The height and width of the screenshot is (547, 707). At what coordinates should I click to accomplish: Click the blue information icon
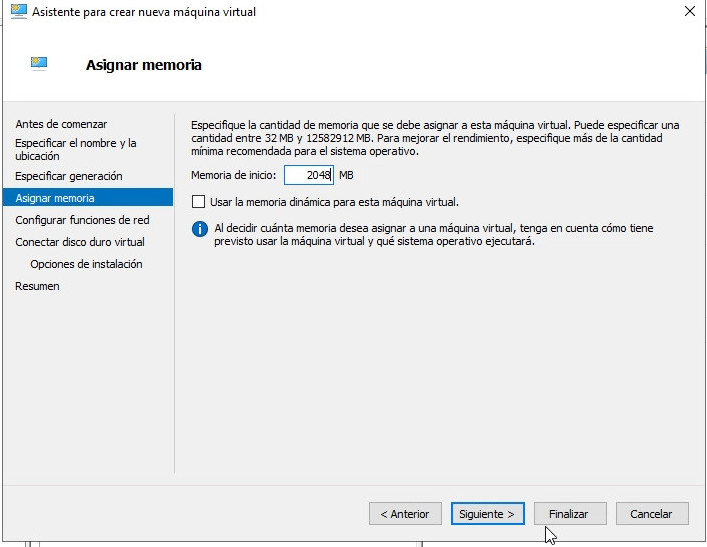point(199,229)
